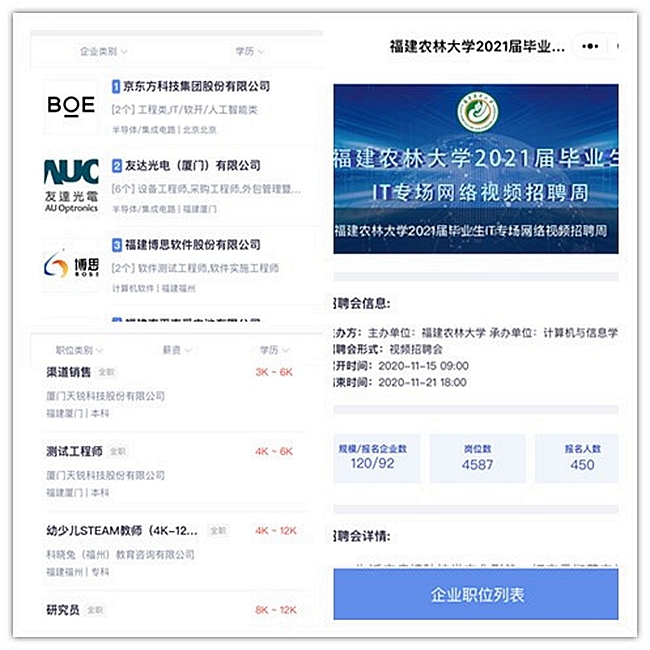Open the three-dots more menu
The width and height of the screenshot is (650, 650).
[590, 46]
